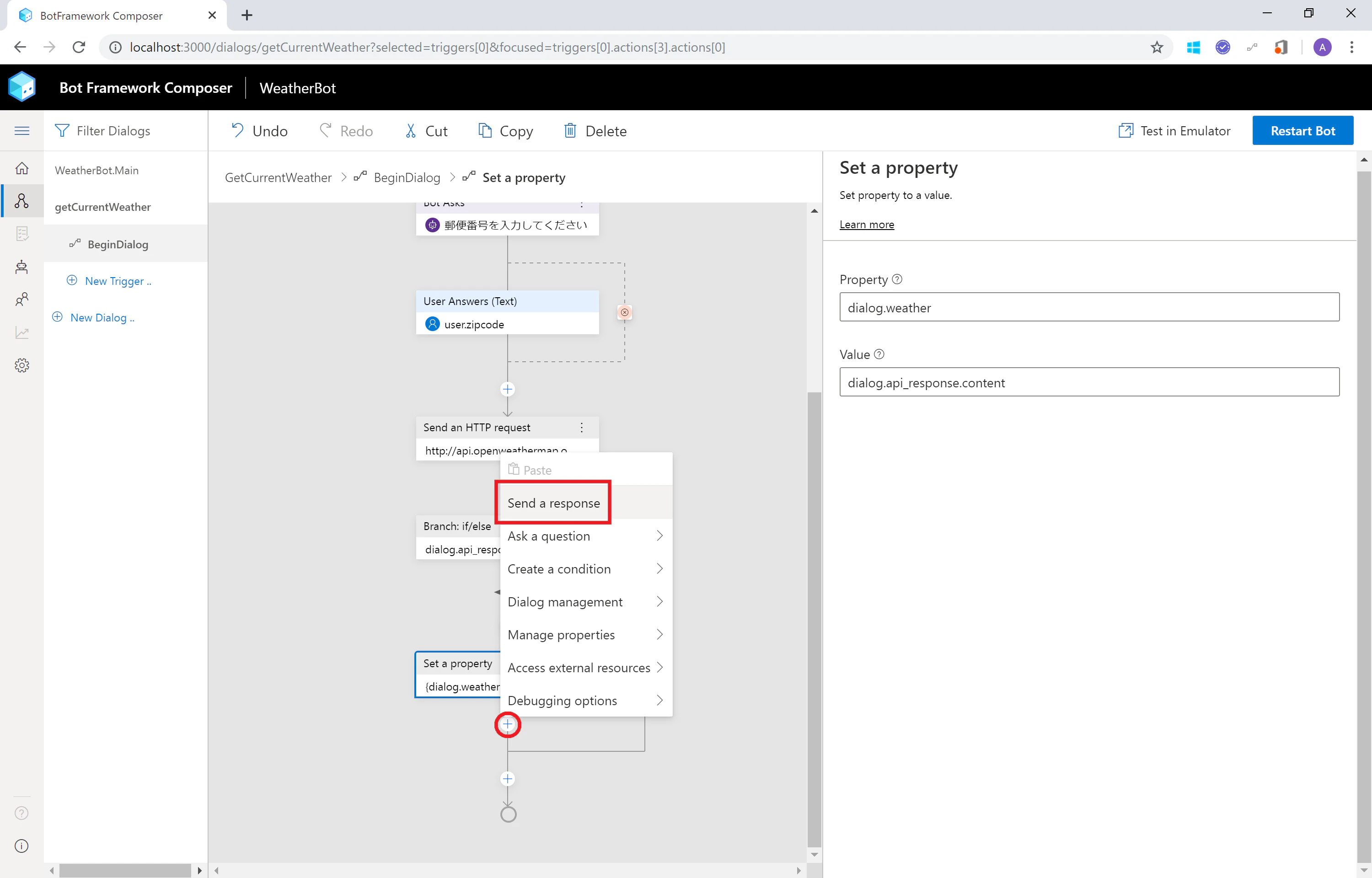Click Cut in the toolbar
The height and width of the screenshot is (878, 1372).
click(425, 131)
